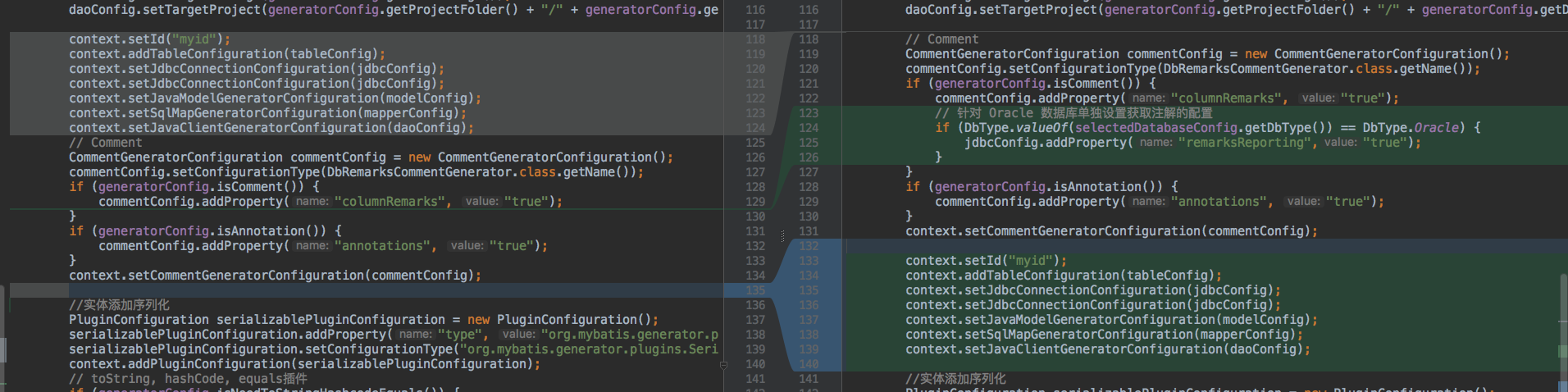
Task: Click setSqlMapGeneratorConfiguration(mapperConfig) in right pane
Action: point(1104,335)
